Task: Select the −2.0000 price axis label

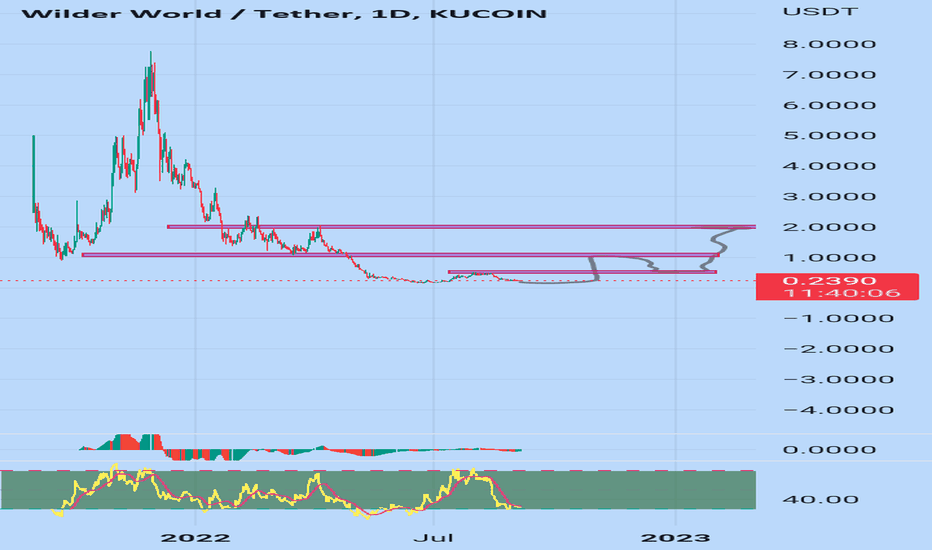Action: click(838, 349)
